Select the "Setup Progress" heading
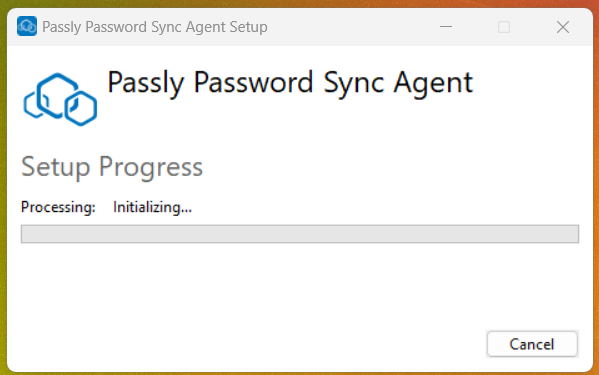 112,167
